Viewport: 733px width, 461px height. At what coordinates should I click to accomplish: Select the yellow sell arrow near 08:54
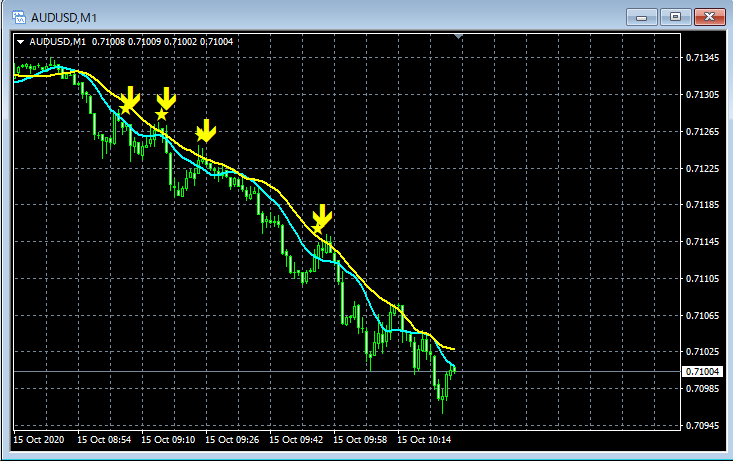click(x=130, y=97)
